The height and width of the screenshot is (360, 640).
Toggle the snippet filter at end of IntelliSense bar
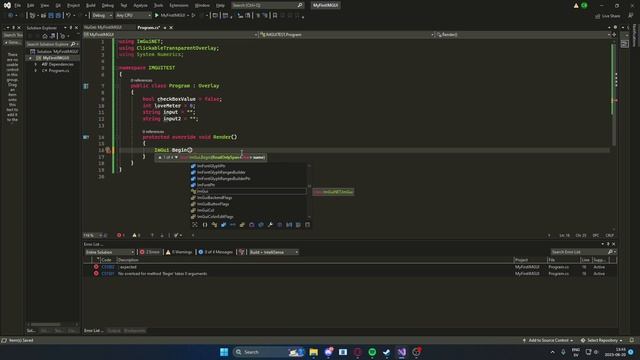coord(308,225)
